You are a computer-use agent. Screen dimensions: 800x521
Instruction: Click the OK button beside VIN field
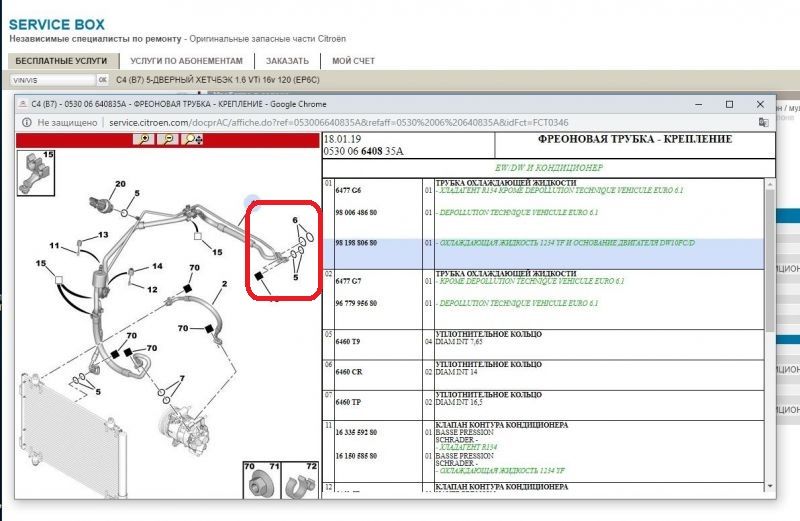[102, 79]
